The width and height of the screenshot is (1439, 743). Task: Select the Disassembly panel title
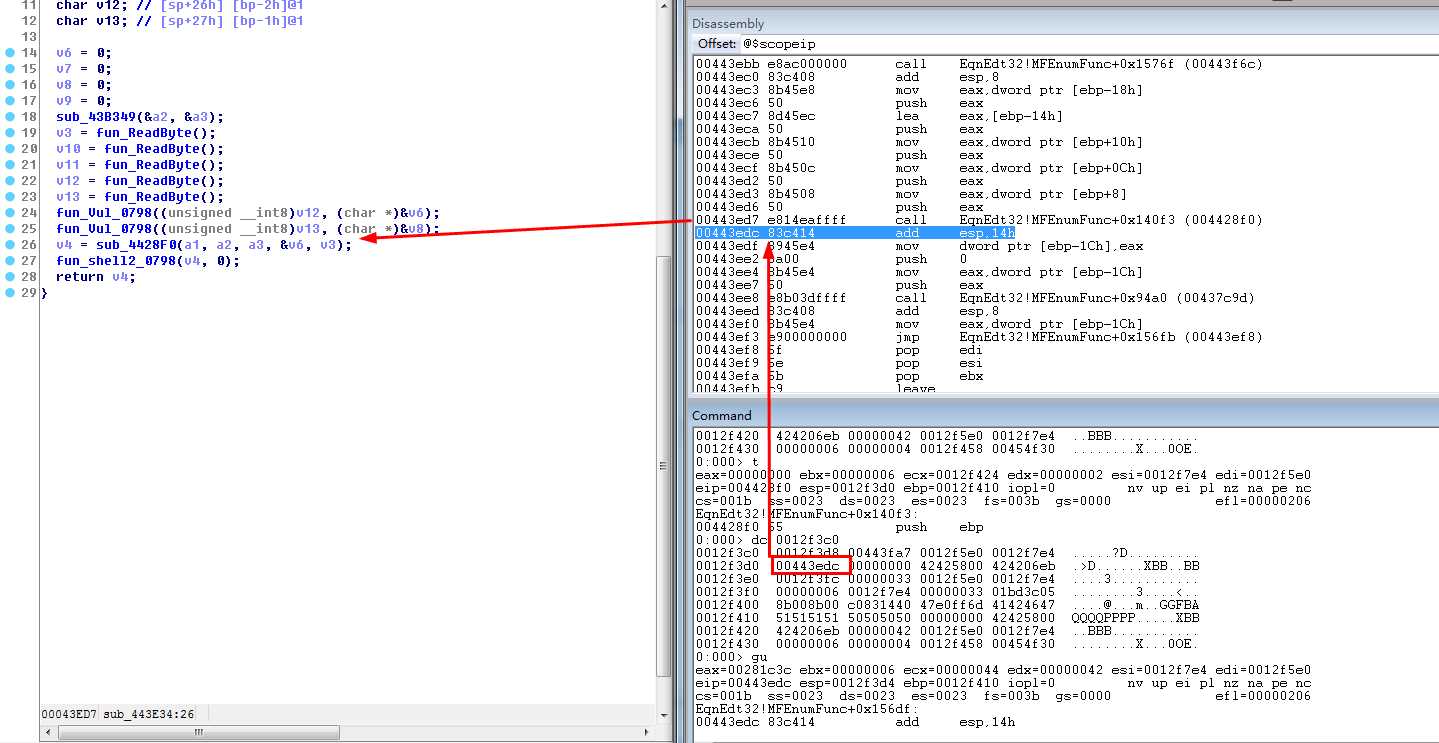pos(730,23)
